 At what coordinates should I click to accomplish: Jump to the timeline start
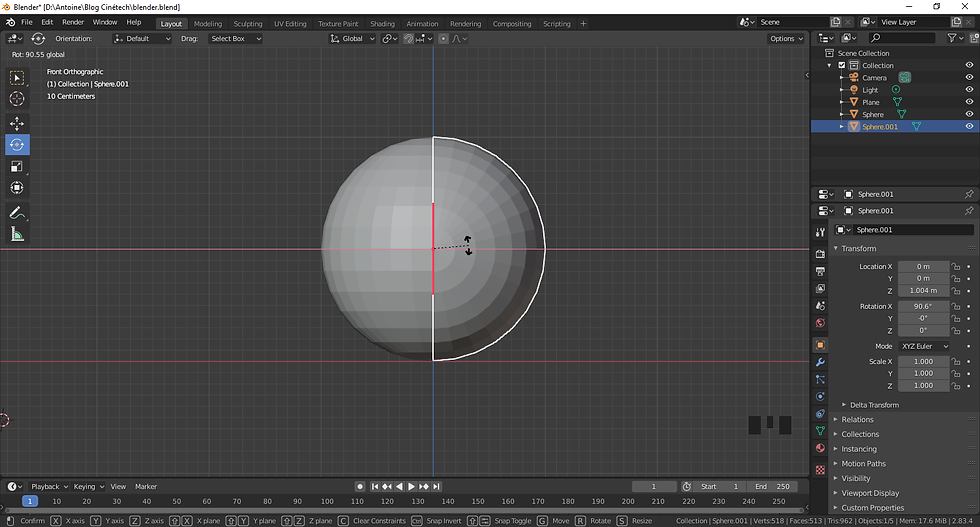(x=375, y=486)
